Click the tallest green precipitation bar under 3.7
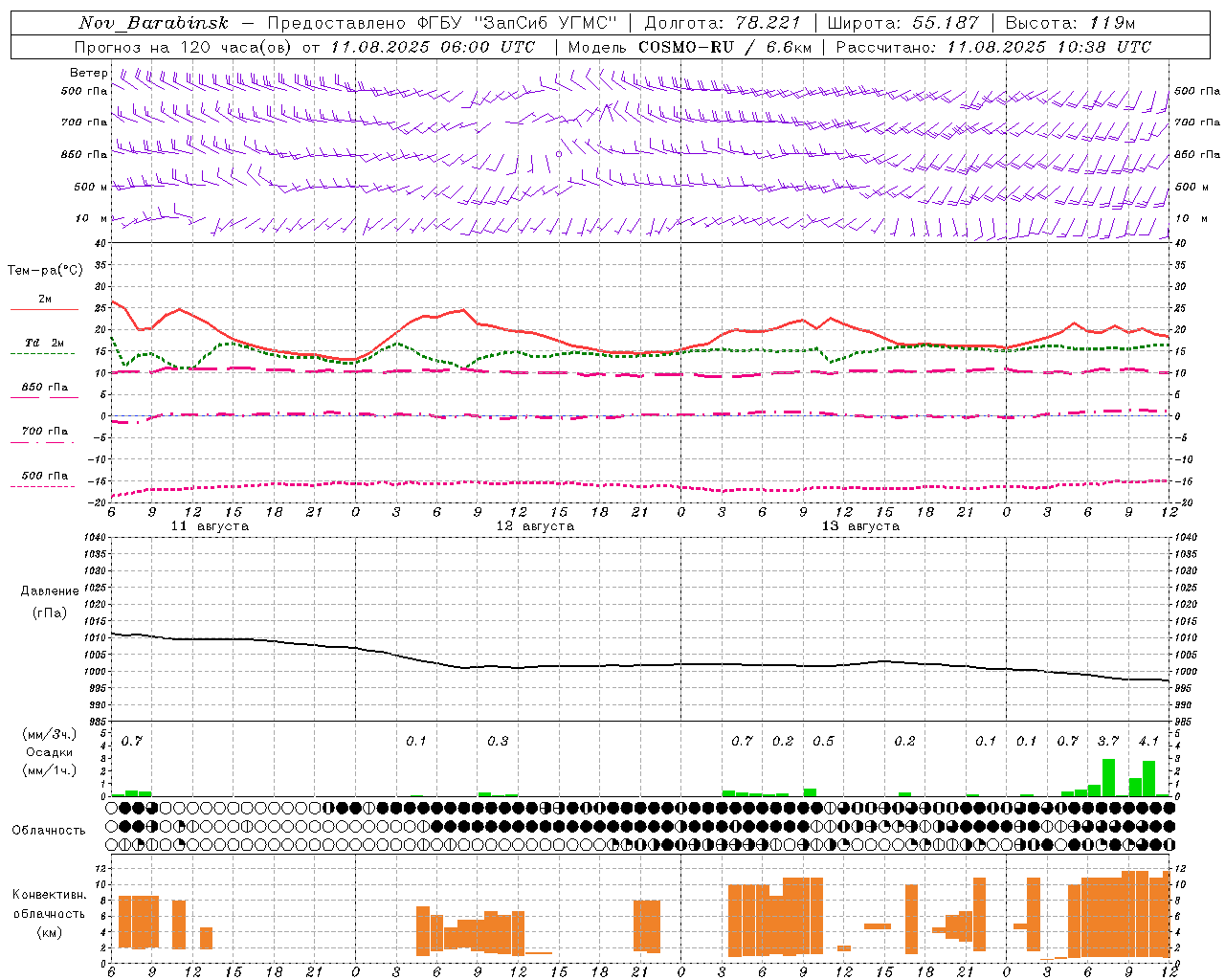This screenshot has height=980, width=1225. (1108, 777)
